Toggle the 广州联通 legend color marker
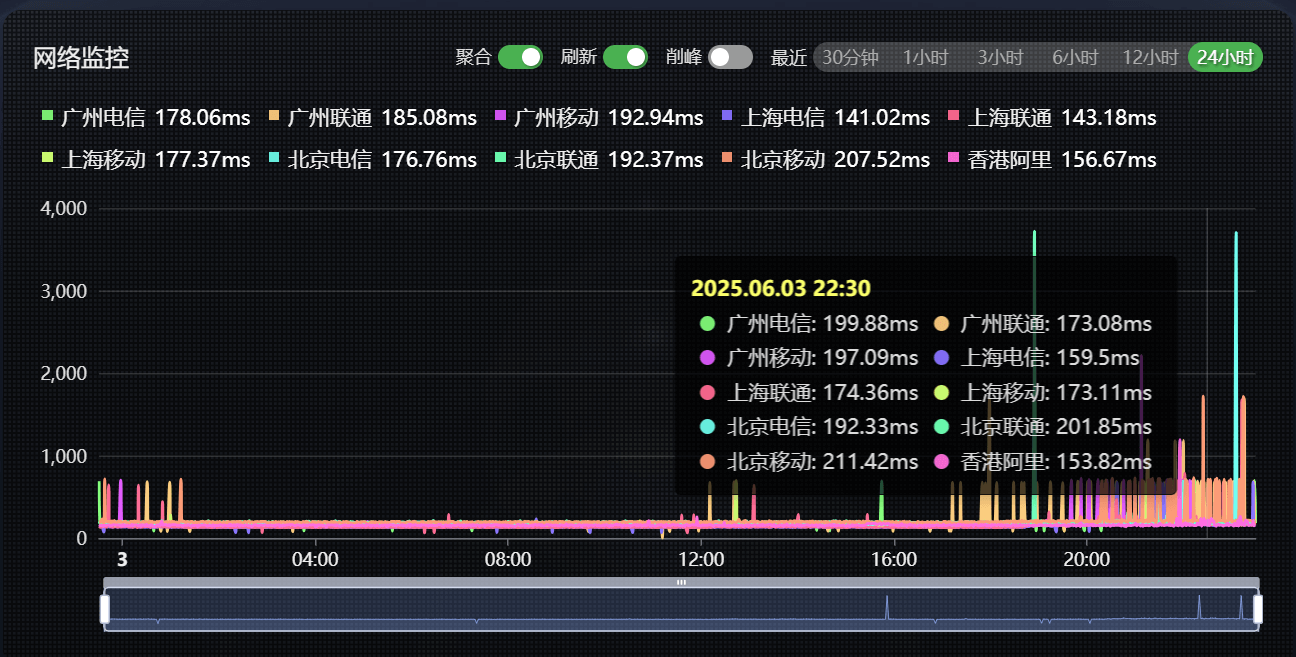The width and height of the screenshot is (1296, 657). pyautogui.click(x=274, y=117)
